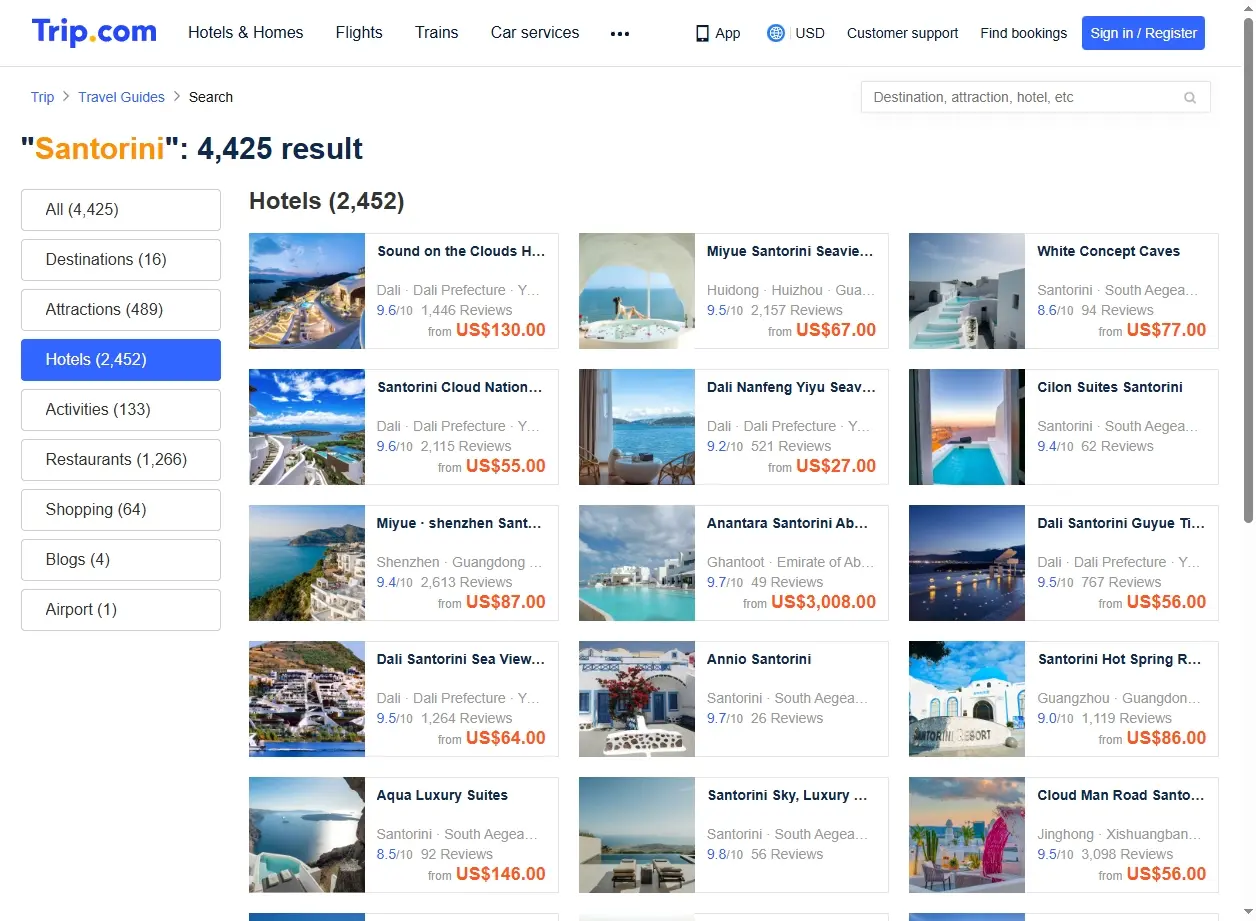Open Cilon Suites Santorini thumbnail
Viewport: 1256px width, 921px height.
pos(967,427)
